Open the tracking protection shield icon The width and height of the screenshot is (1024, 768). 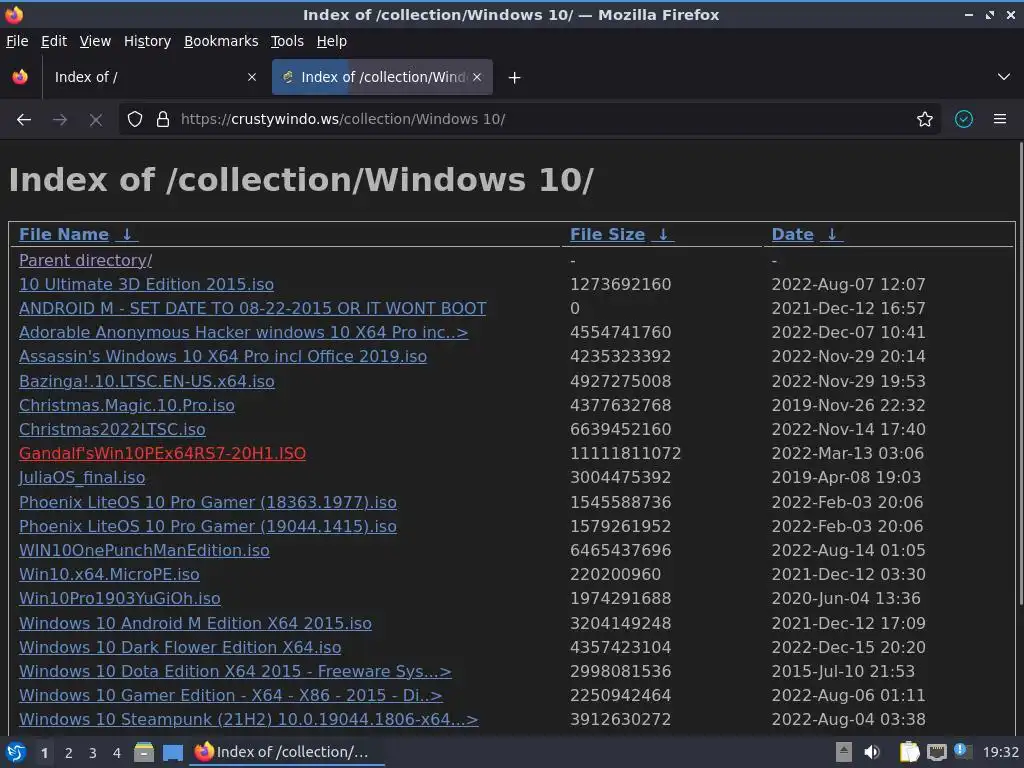click(135, 120)
